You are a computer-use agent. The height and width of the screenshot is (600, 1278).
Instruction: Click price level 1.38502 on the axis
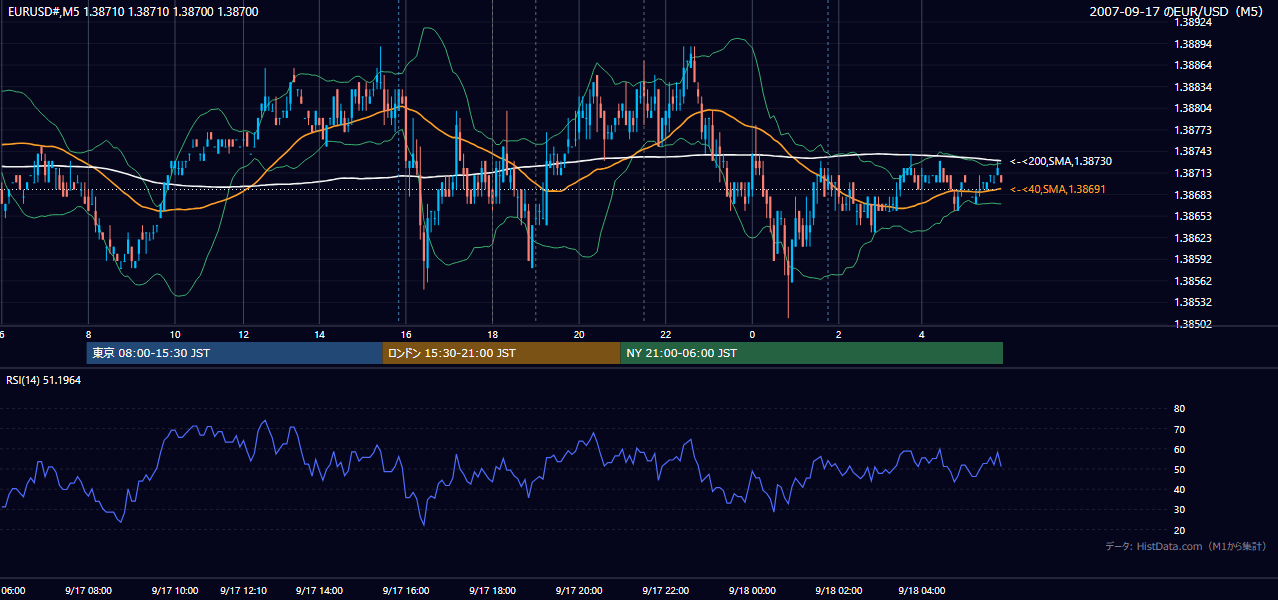(x=1194, y=324)
